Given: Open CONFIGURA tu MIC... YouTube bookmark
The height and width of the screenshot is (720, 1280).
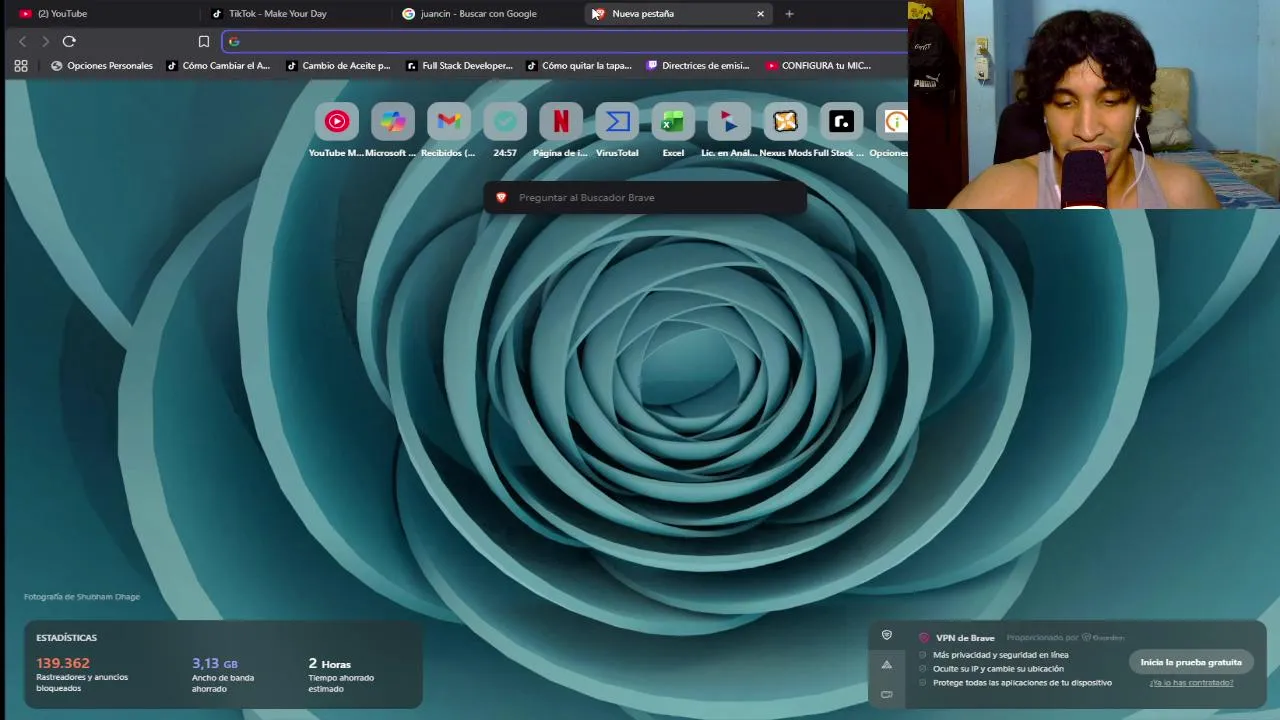Looking at the screenshot, I should pos(818,66).
